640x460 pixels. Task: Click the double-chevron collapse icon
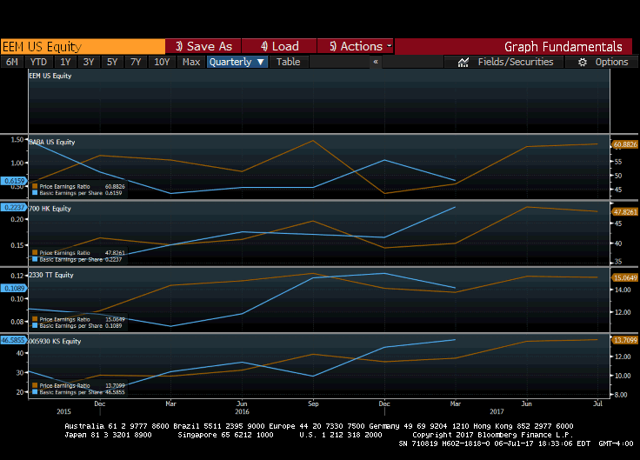click(376, 62)
